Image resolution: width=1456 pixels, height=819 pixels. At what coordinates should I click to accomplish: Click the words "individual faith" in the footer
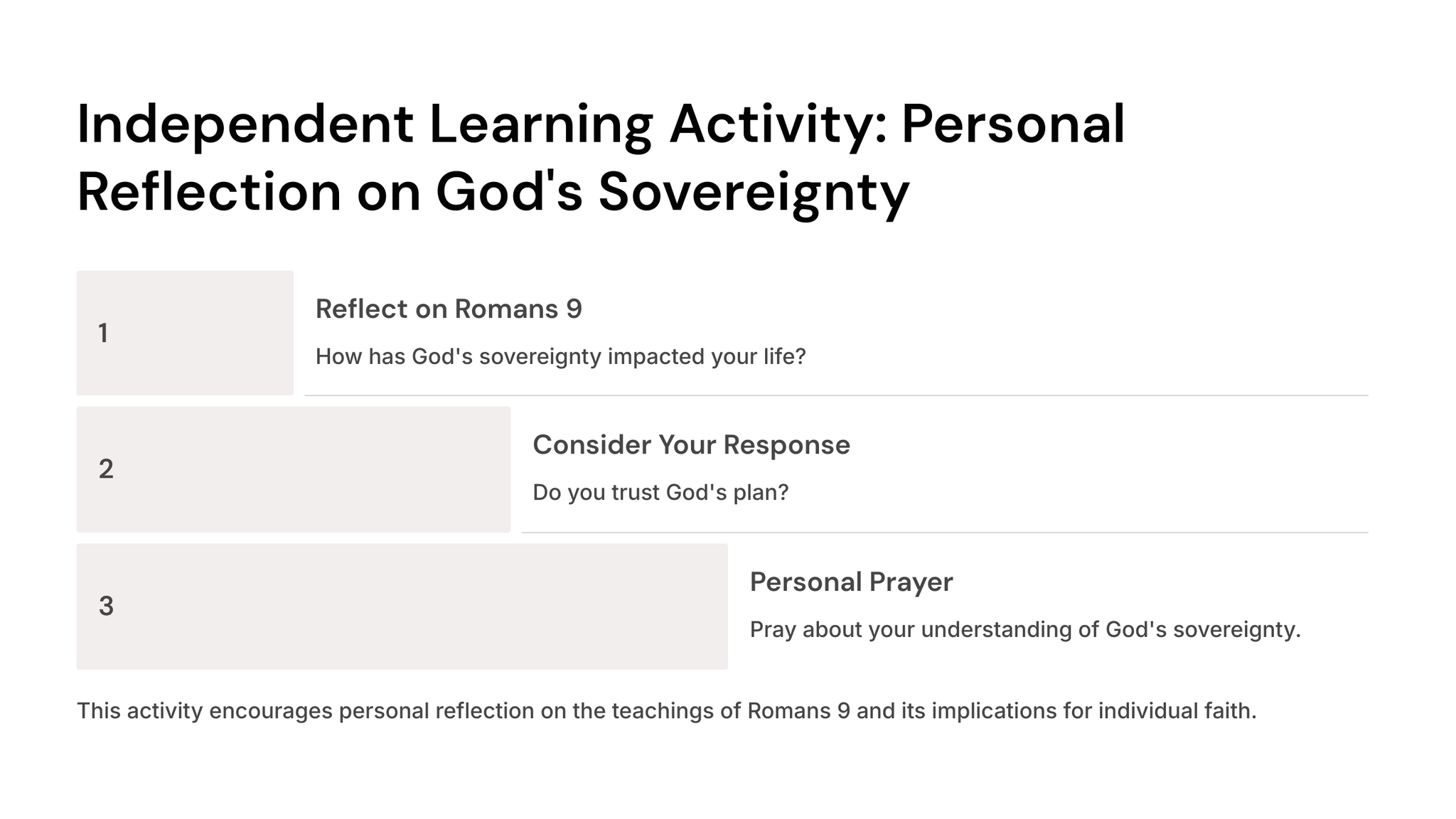(x=1177, y=711)
